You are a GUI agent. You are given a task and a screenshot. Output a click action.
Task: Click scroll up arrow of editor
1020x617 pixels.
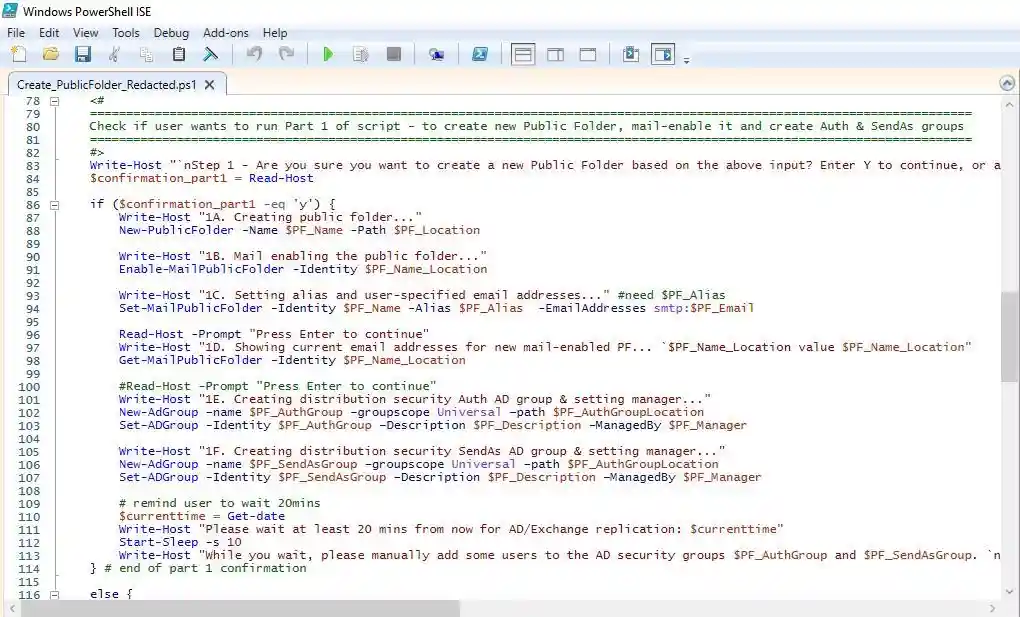tap(1009, 104)
